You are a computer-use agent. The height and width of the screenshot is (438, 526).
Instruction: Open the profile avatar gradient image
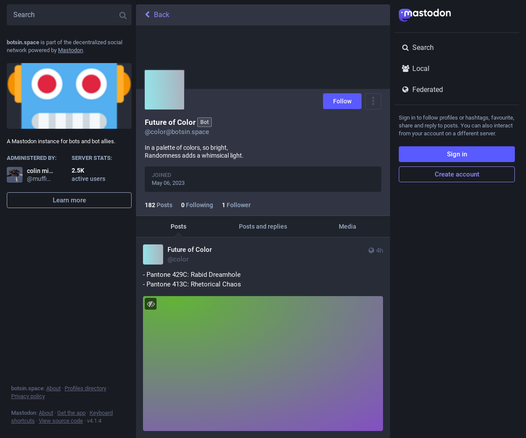click(164, 90)
